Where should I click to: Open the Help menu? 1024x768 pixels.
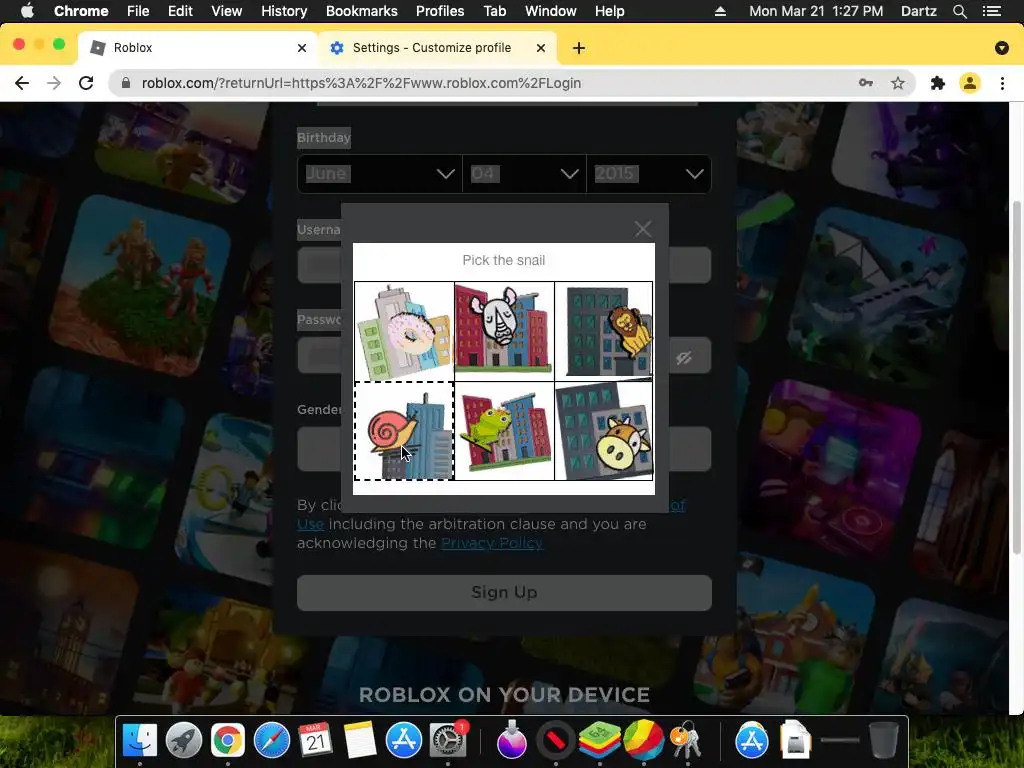[x=609, y=11]
